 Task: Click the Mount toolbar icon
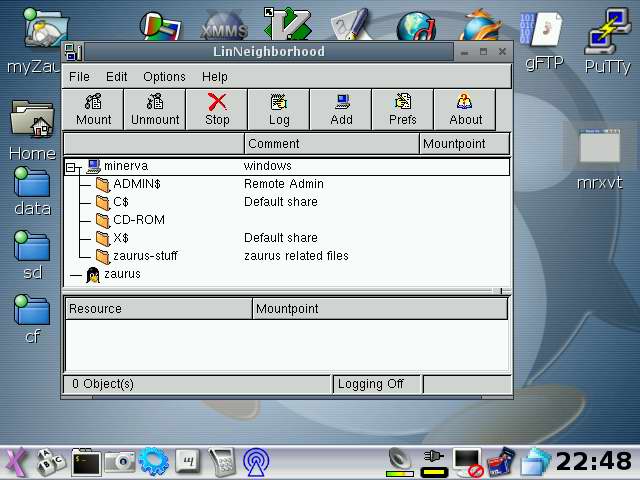94,109
